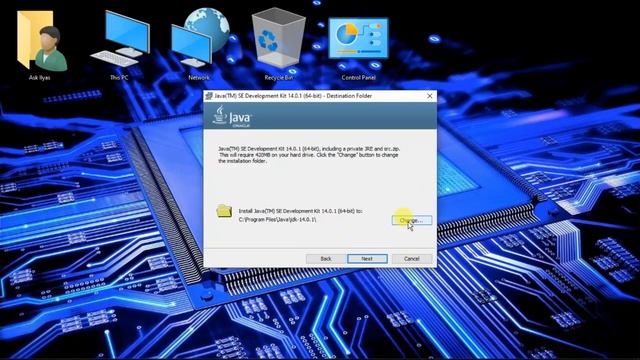Image resolution: width=640 pixels, height=360 pixels.
Task: Click the installer description paragraph text
Action: click(309, 155)
